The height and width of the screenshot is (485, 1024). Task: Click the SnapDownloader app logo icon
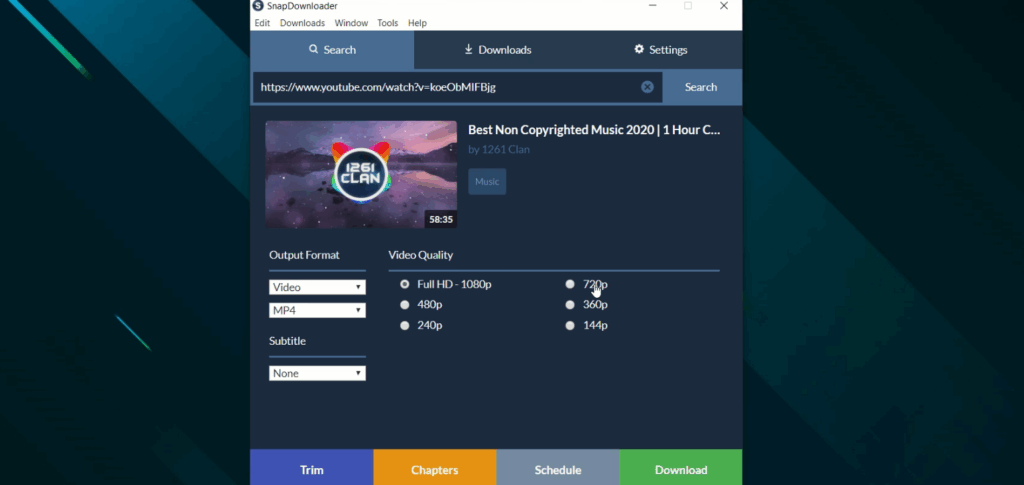[258, 6]
